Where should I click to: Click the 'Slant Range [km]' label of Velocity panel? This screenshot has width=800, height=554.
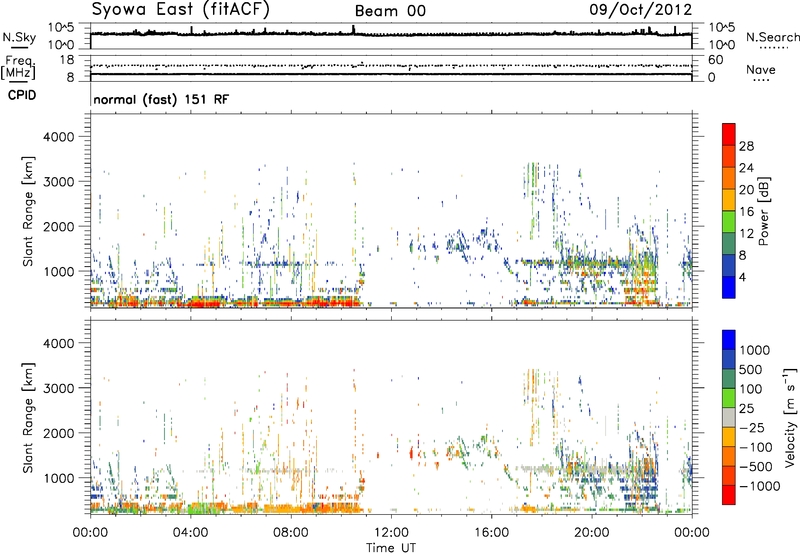tap(28, 418)
